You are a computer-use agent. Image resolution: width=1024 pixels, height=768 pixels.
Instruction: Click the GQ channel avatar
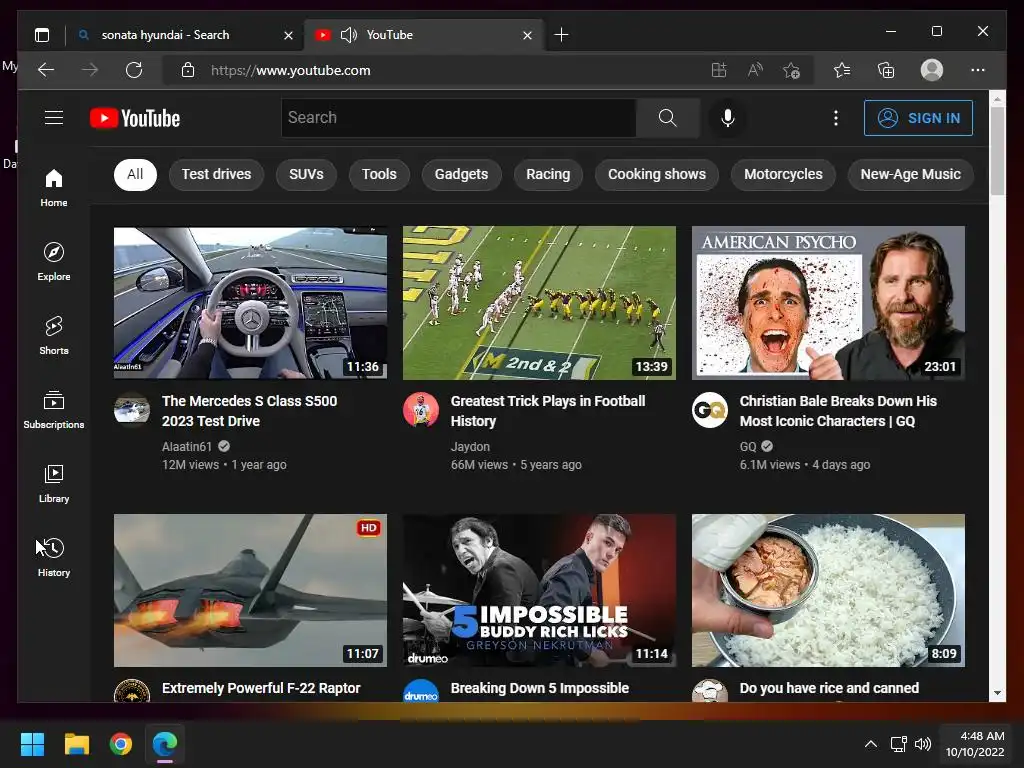[710, 410]
